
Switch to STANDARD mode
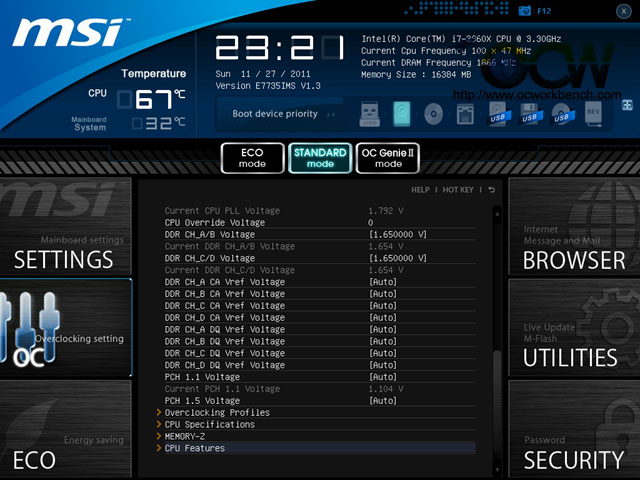320,158
